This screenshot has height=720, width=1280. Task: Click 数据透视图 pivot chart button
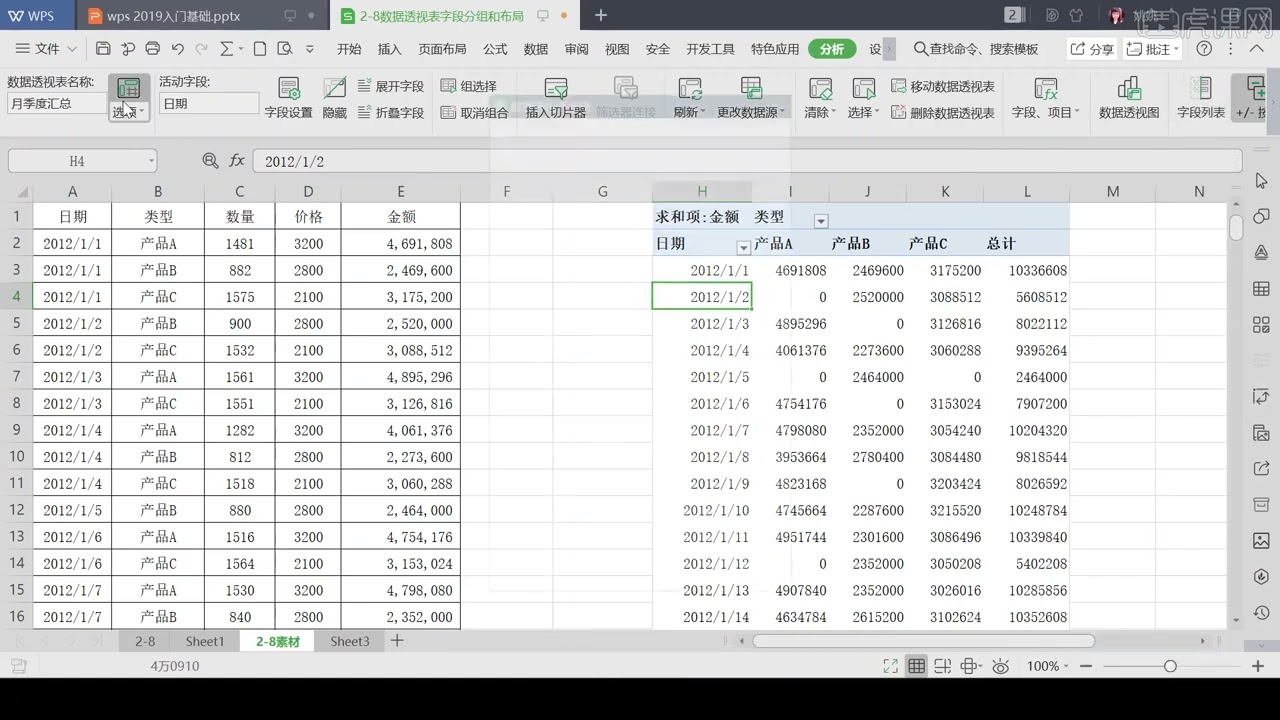[x=1129, y=99]
